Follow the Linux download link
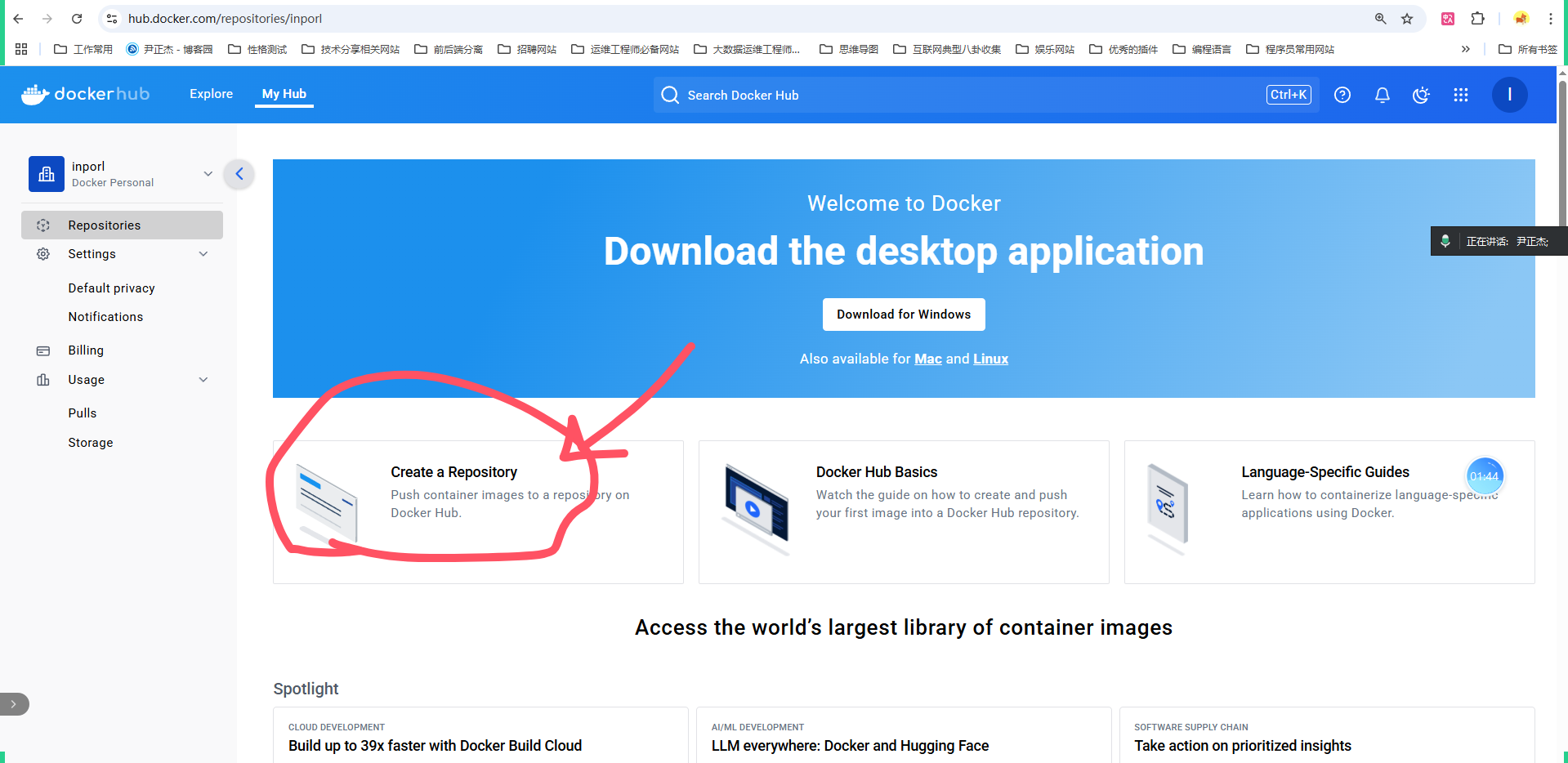The image size is (1568, 763). coord(990,359)
